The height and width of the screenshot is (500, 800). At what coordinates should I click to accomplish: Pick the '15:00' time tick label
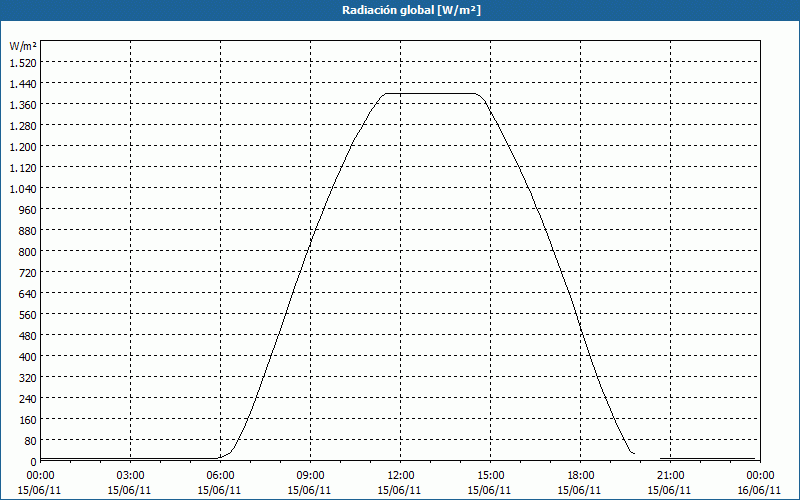(490, 476)
